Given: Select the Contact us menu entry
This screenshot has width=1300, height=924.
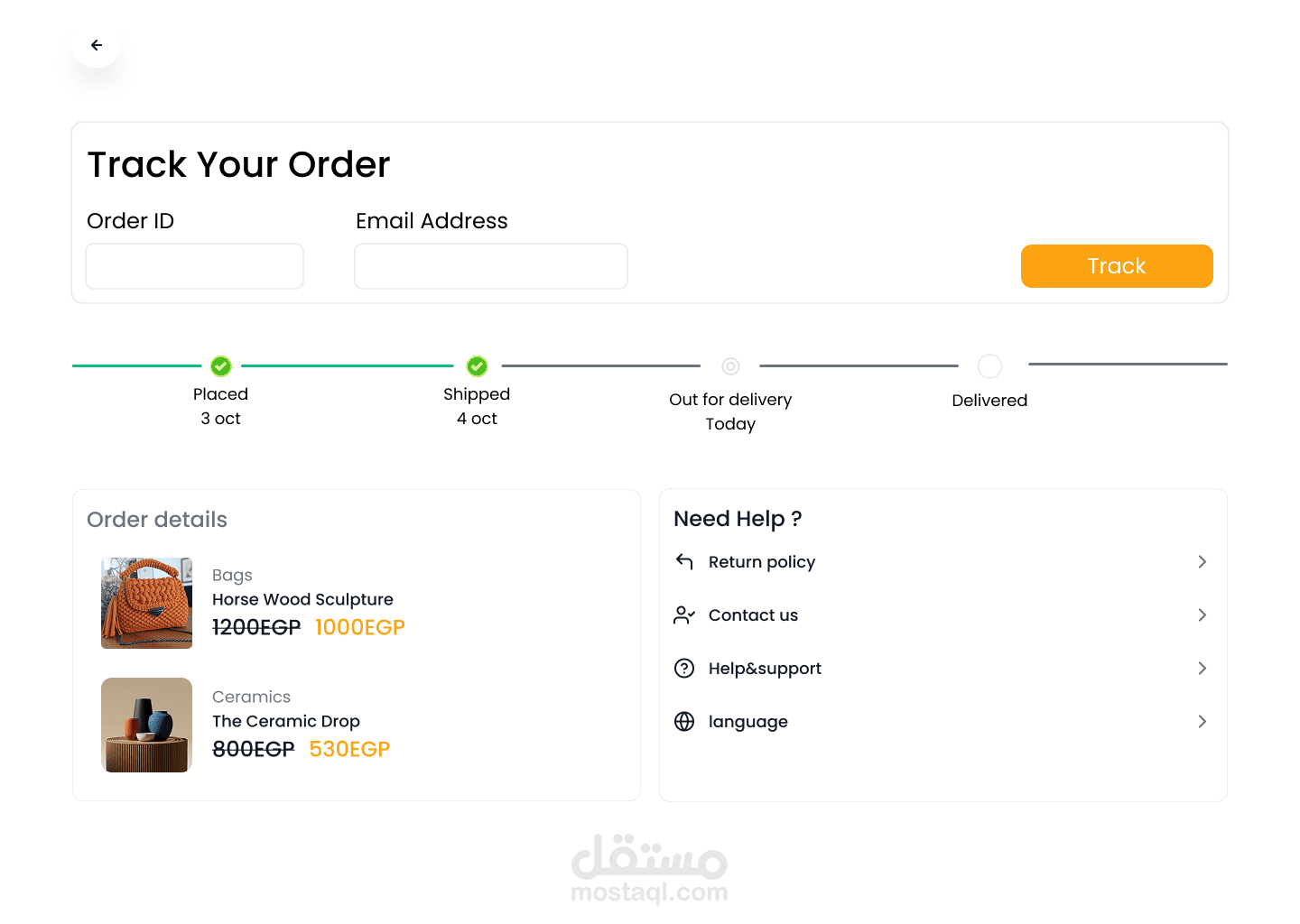Looking at the screenshot, I should tap(753, 615).
